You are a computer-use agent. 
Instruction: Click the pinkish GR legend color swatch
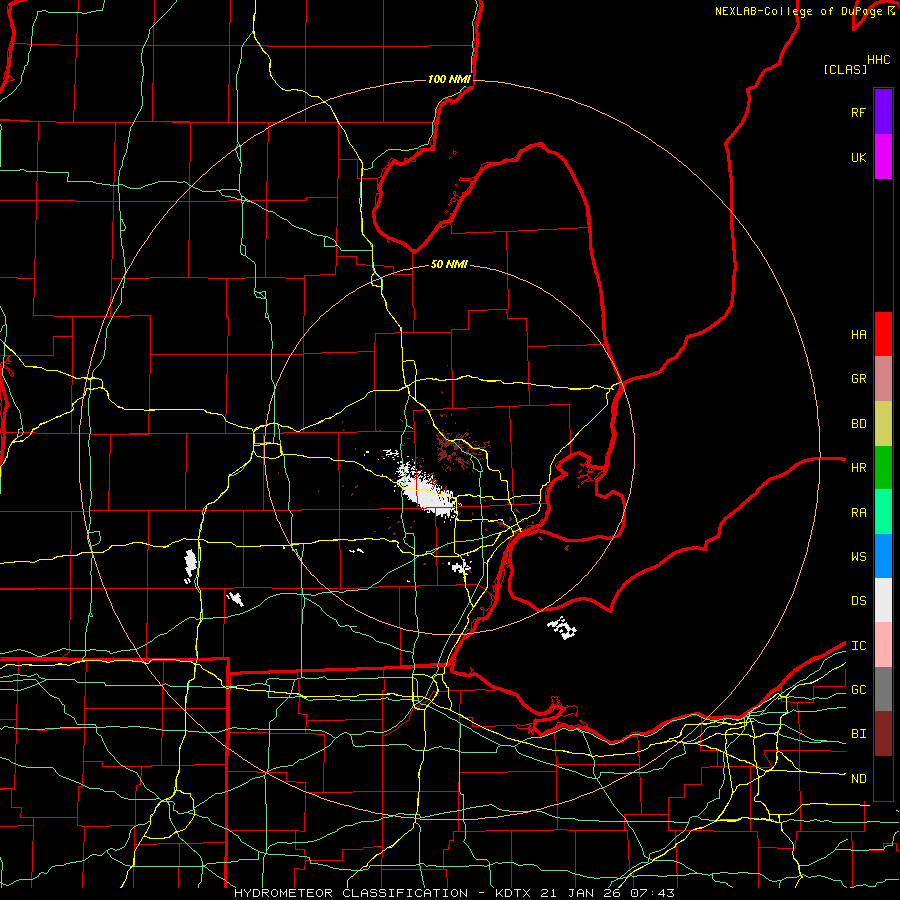pyautogui.click(x=883, y=379)
